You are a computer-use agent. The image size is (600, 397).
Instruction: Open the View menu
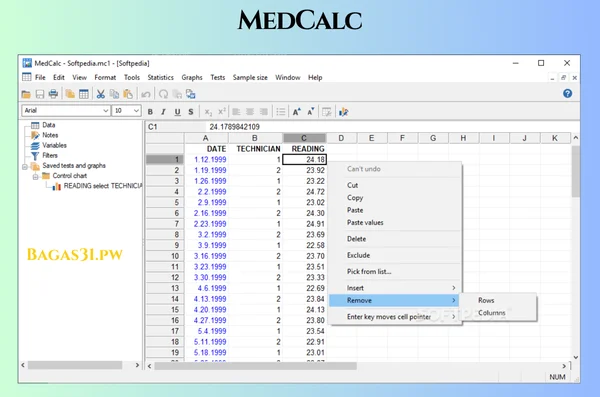coord(80,77)
